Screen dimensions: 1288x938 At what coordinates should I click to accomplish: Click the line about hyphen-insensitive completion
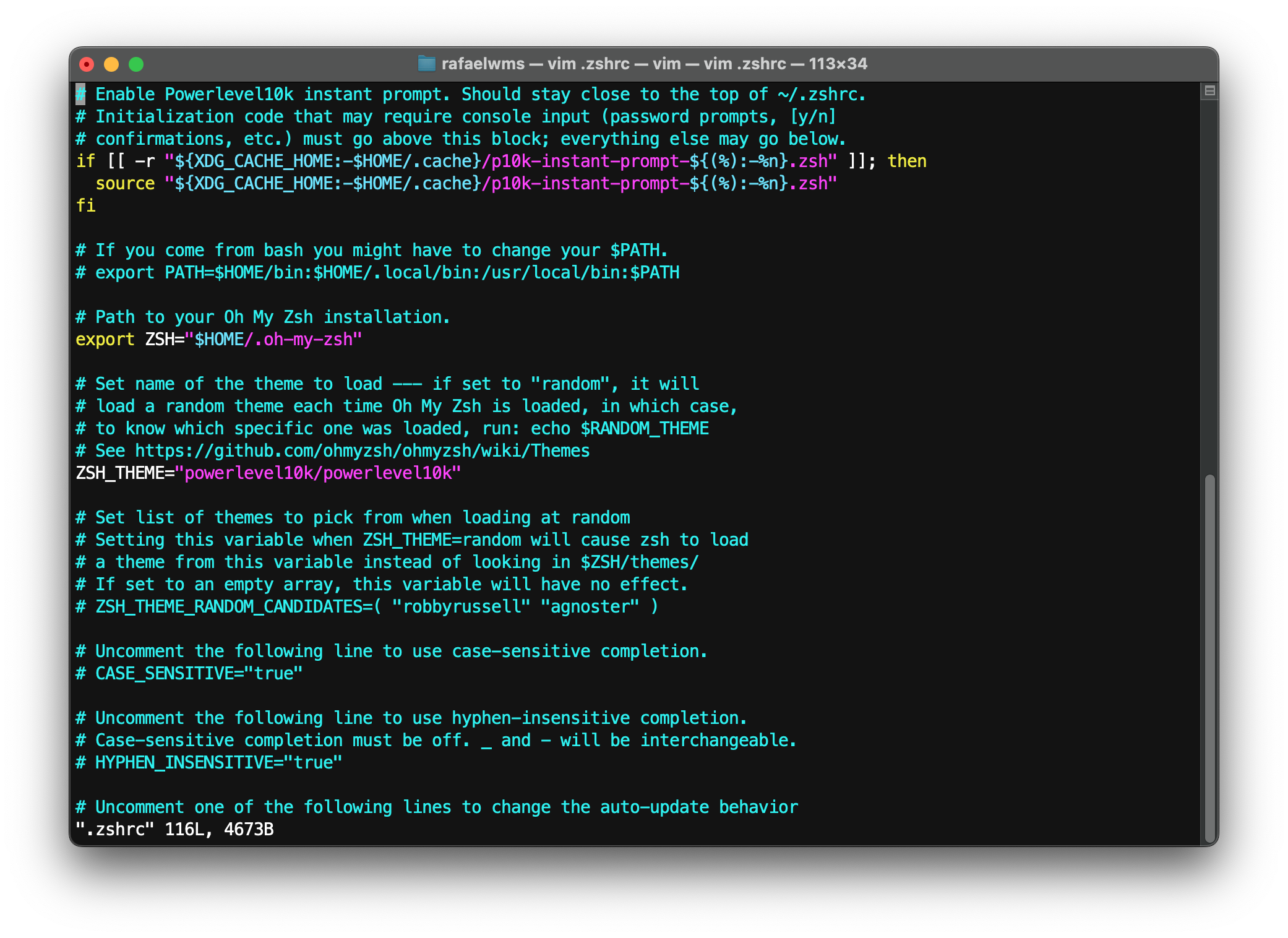[x=411, y=718]
